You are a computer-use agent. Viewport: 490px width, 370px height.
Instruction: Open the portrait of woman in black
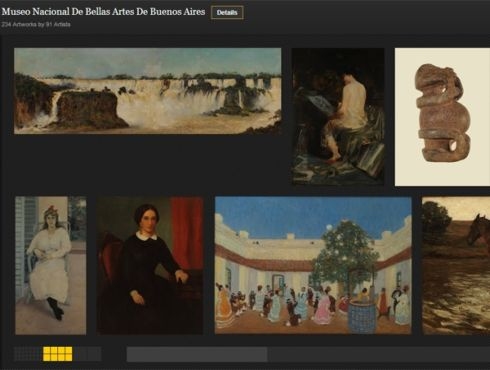150,265
